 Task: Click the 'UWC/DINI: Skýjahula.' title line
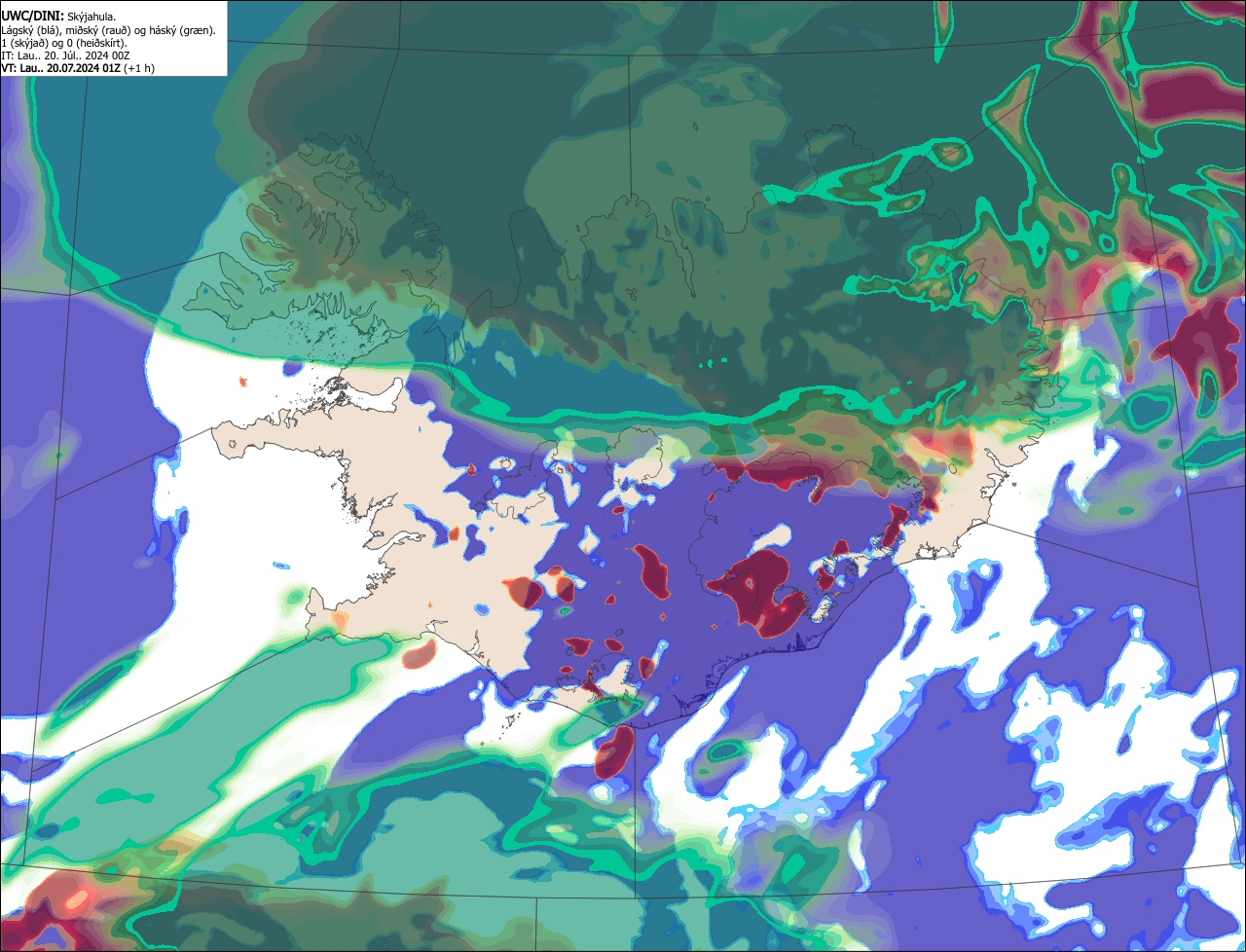point(58,16)
